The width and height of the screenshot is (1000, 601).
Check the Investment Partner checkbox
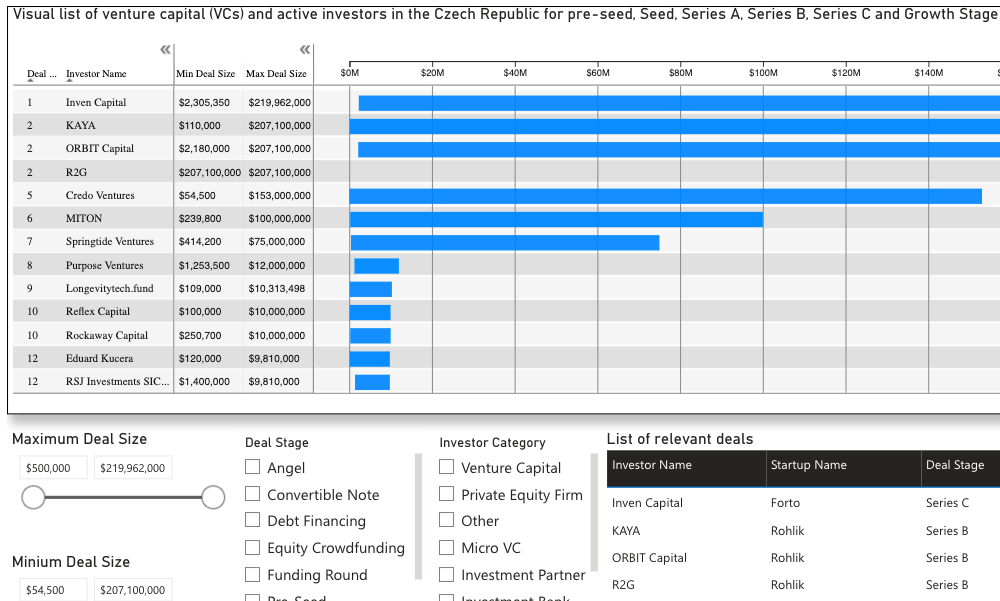point(446,574)
